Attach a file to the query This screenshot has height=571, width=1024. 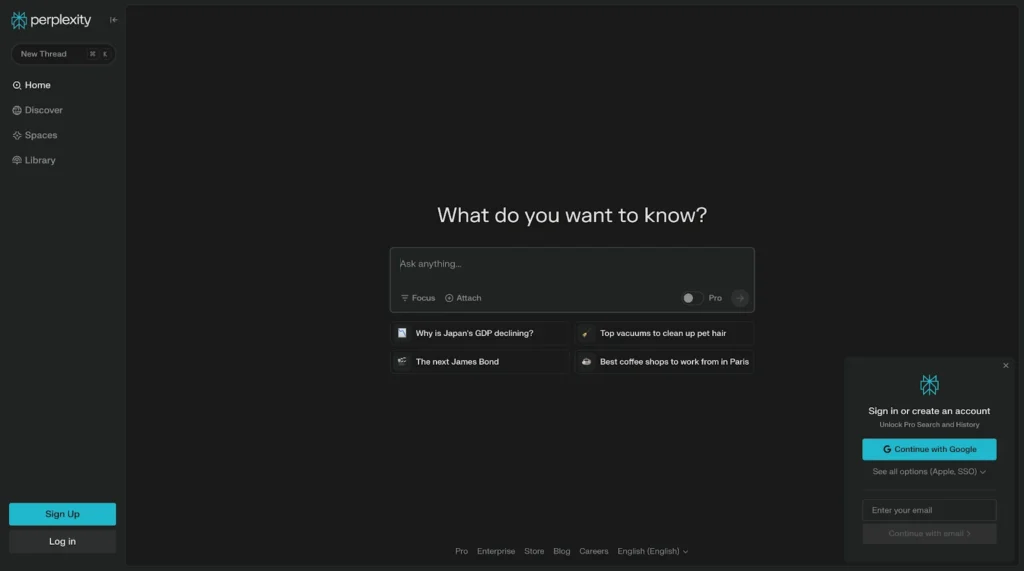point(463,298)
